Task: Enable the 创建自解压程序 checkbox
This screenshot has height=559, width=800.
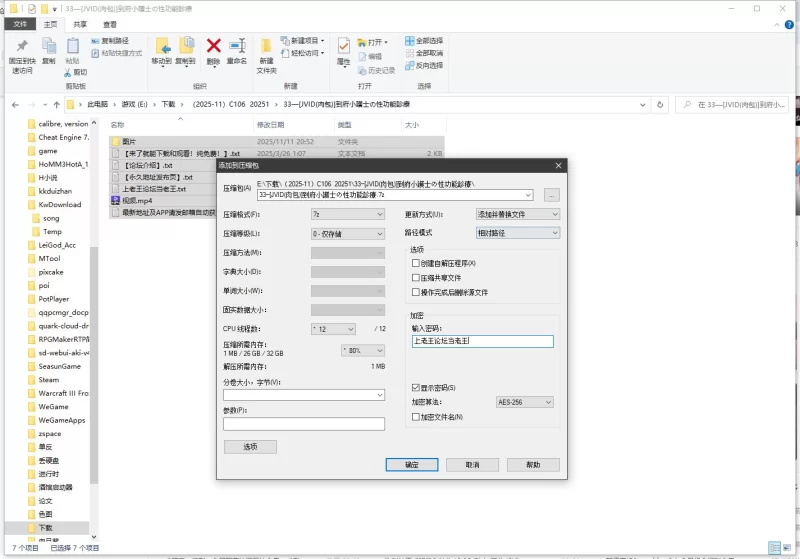Action: pos(416,263)
